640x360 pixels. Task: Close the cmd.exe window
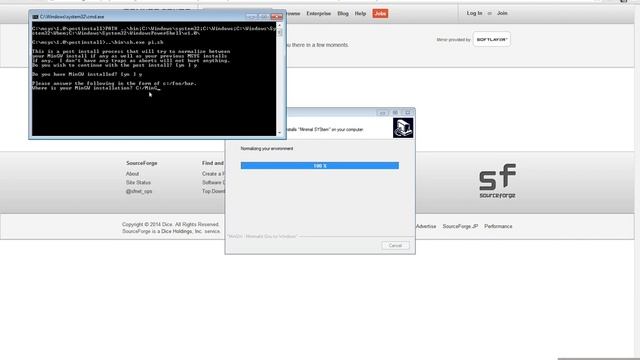tap(277, 17)
